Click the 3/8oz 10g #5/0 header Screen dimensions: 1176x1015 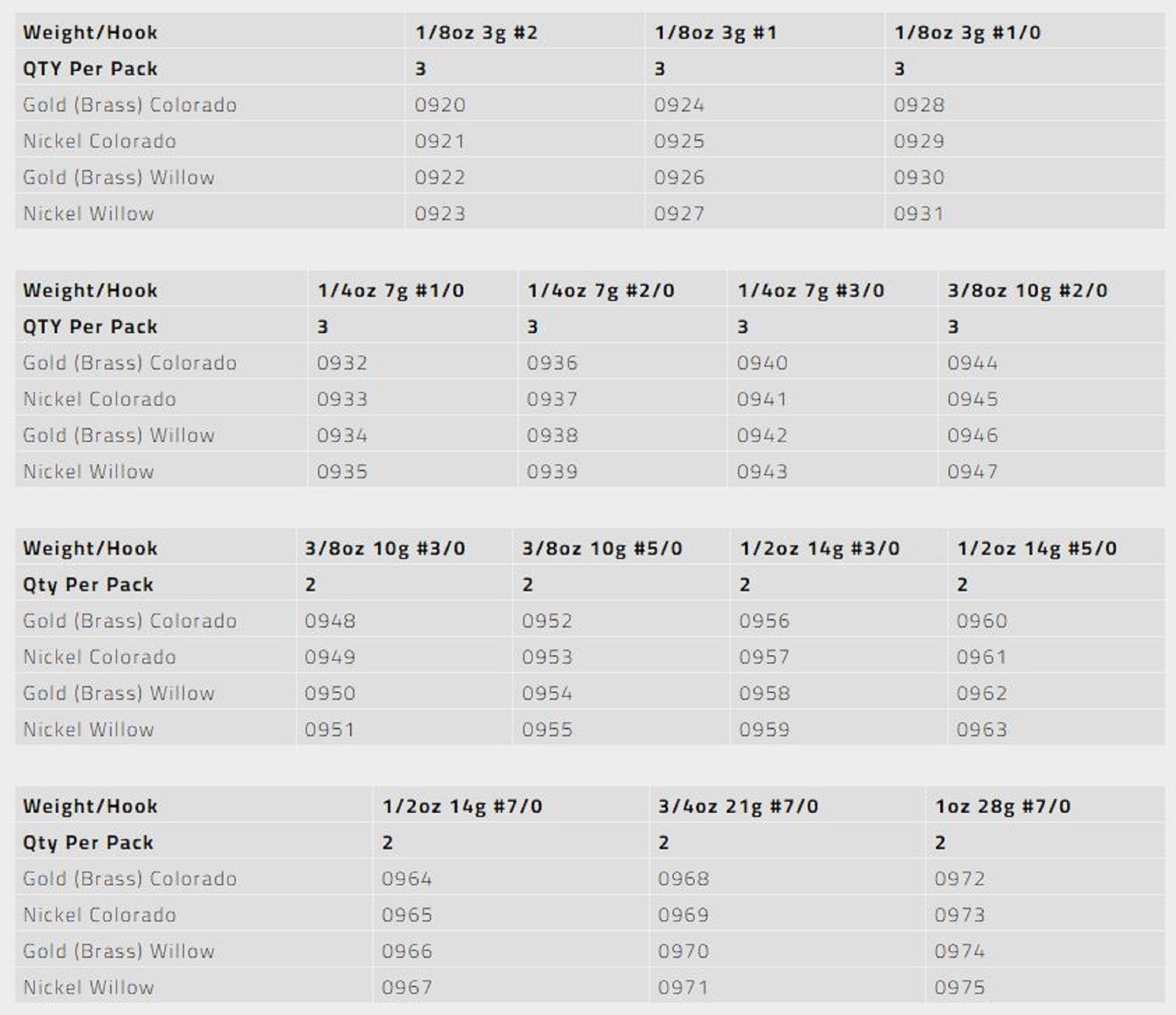pyautogui.click(x=602, y=548)
